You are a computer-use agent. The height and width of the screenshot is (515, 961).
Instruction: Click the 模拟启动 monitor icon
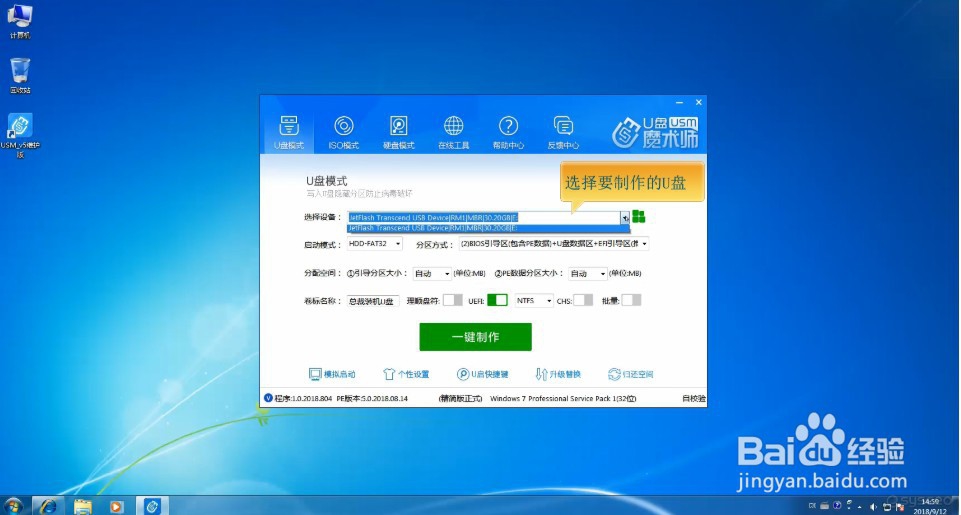pos(315,375)
